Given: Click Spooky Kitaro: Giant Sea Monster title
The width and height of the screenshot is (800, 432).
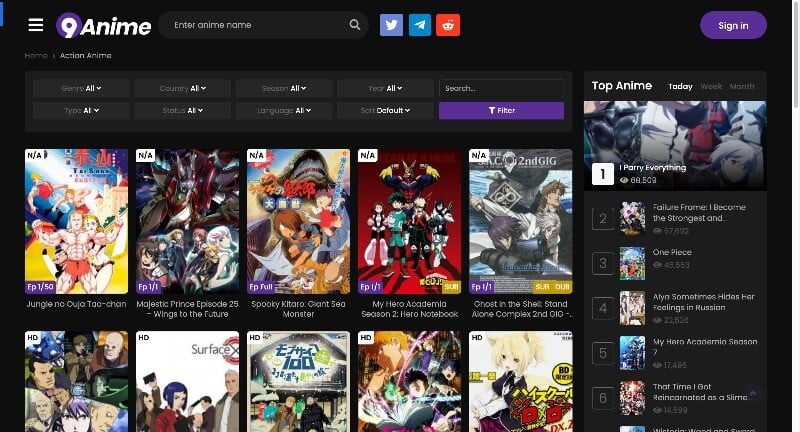Looking at the screenshot, I should [298, 309].
